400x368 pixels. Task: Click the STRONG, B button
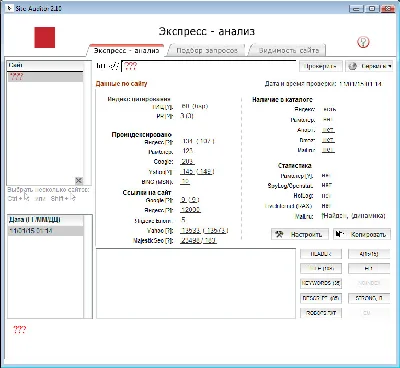pyautogui.click(x=369, y=298)
